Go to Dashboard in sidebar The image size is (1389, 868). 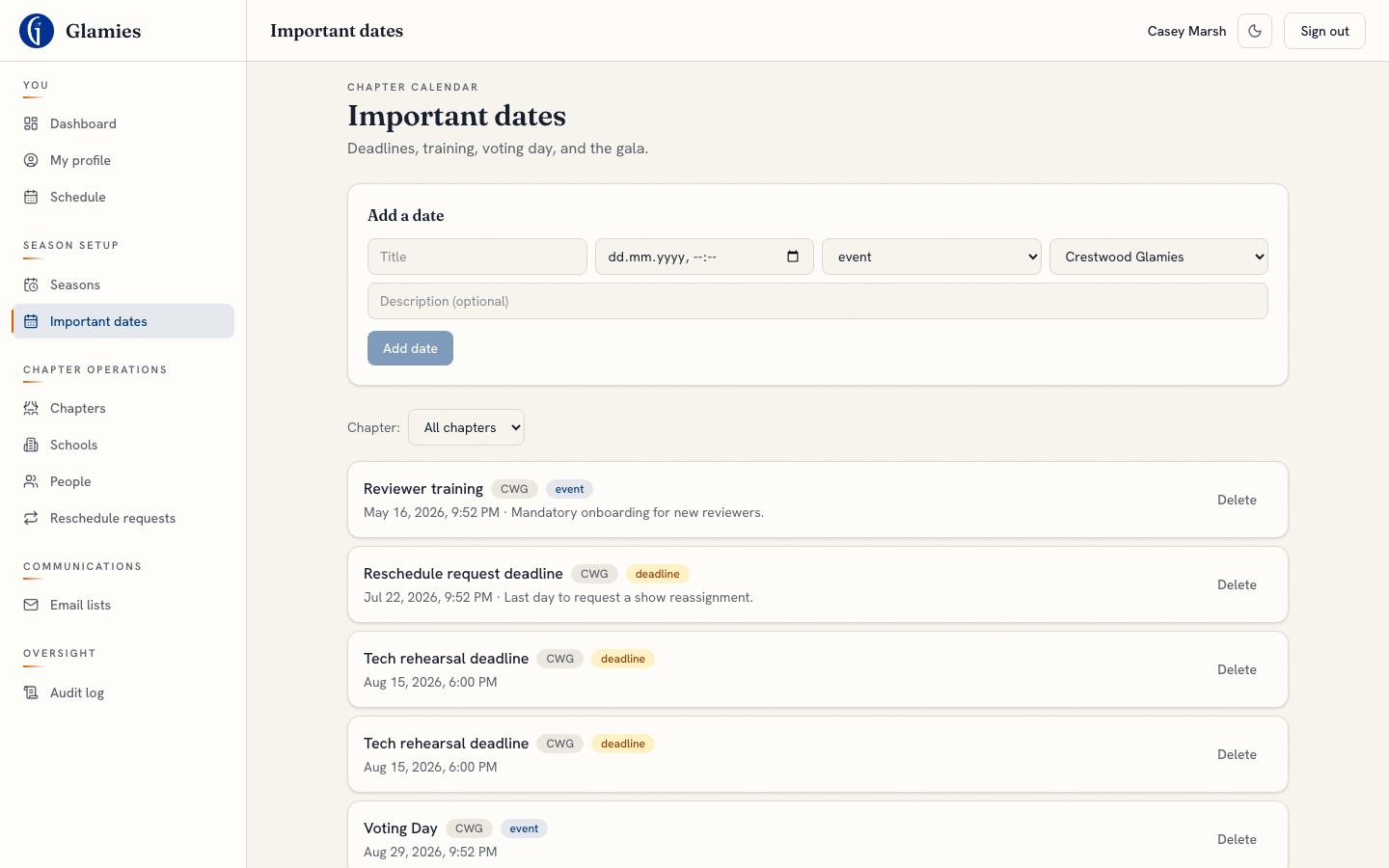(x=123, y=123)
